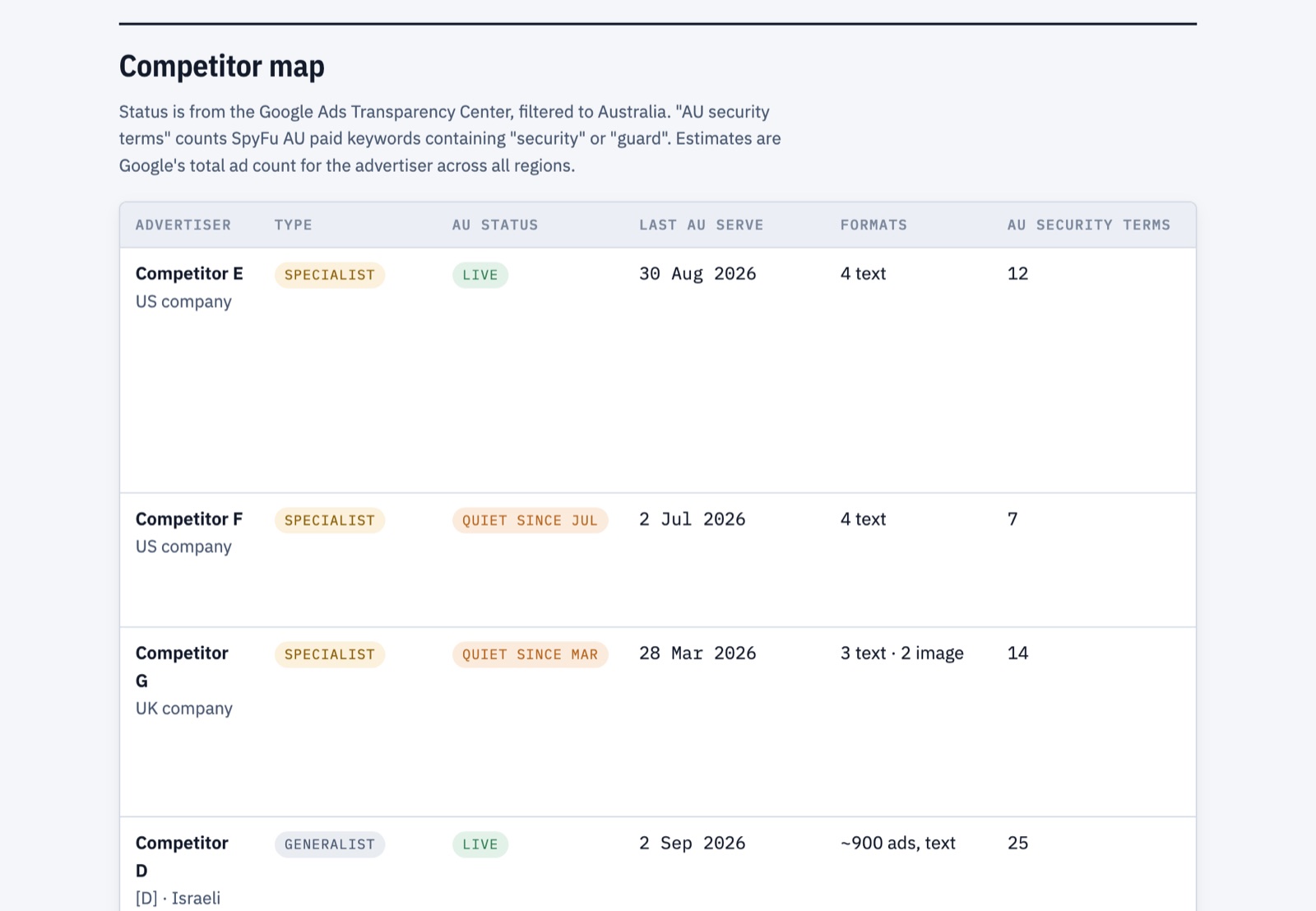Click the QUIET SINCE JUL status badge

coord(531,520)
